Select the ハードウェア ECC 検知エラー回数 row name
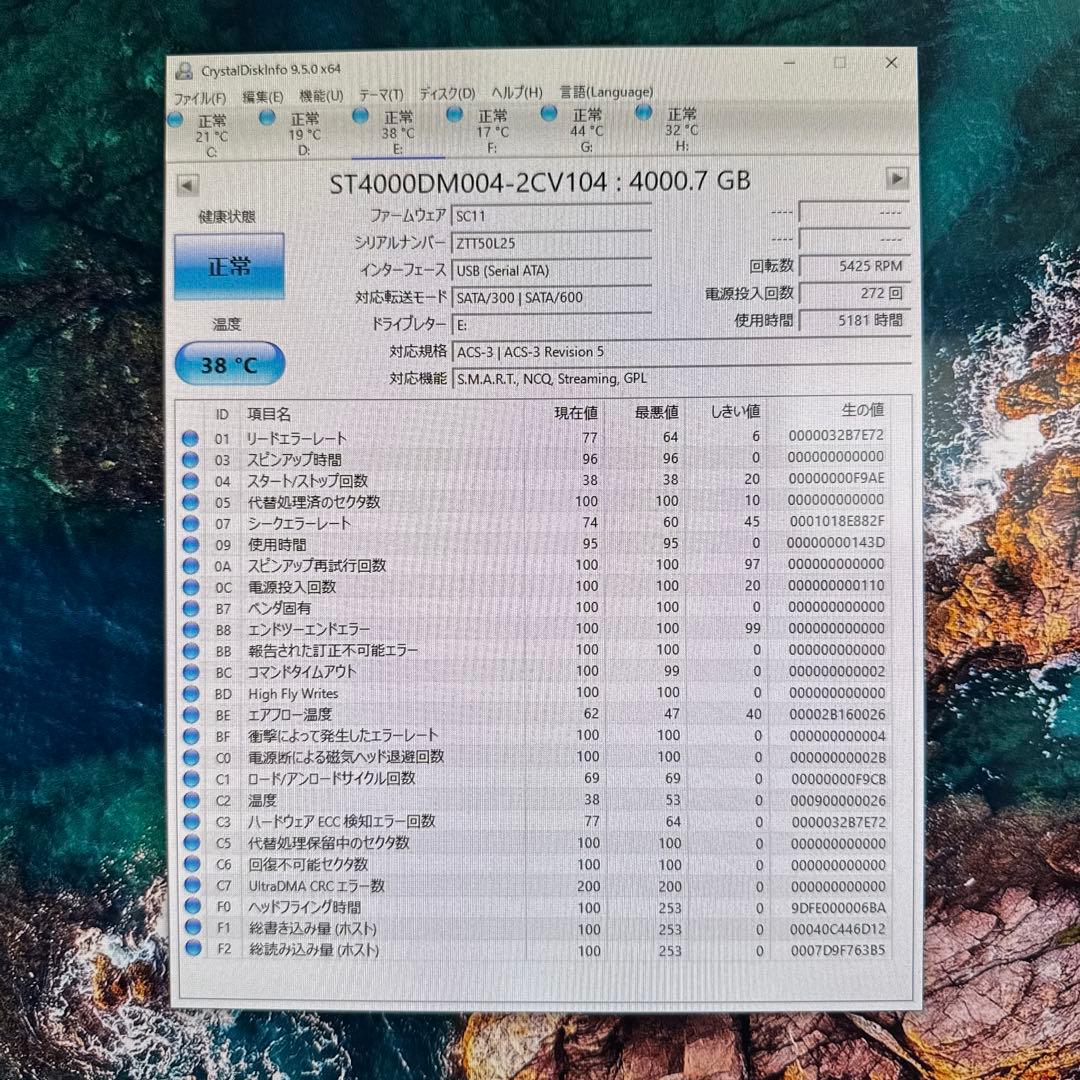Image resolution: width=1080 pixels, height=1080 pixels. tap(342, 822)
